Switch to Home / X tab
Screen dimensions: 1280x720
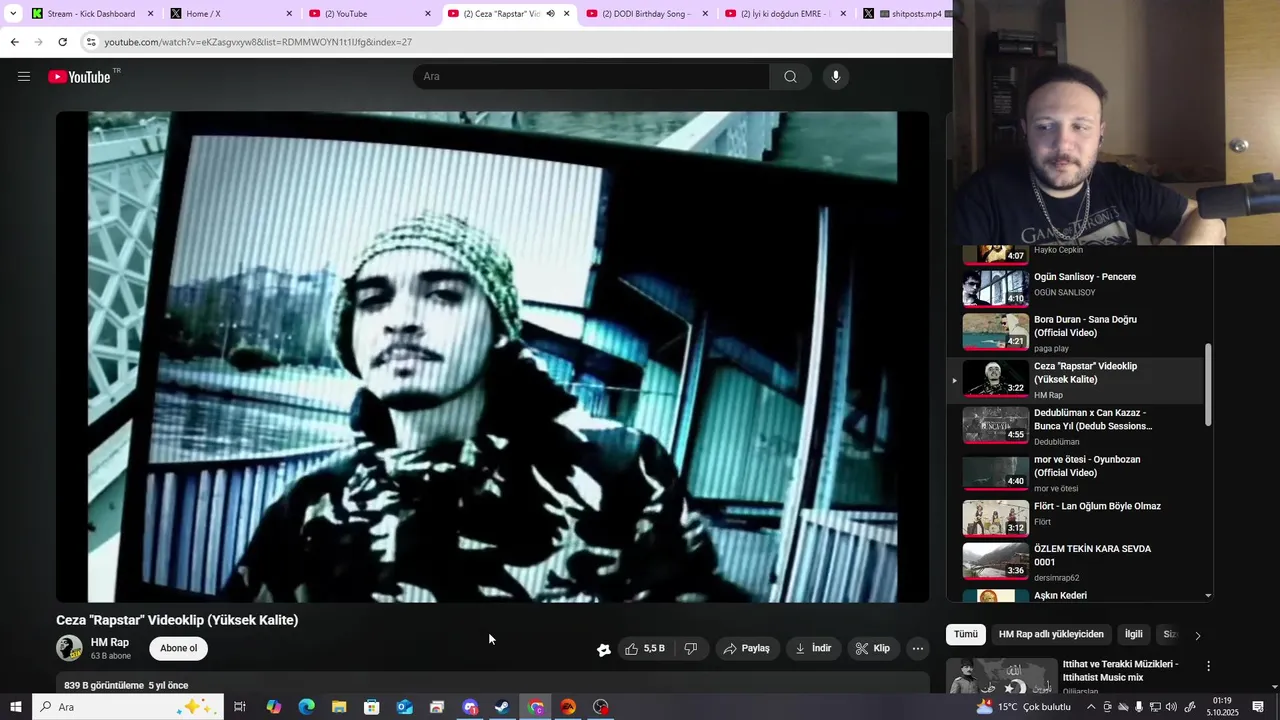pyautogui.click(x=230, y=14)
